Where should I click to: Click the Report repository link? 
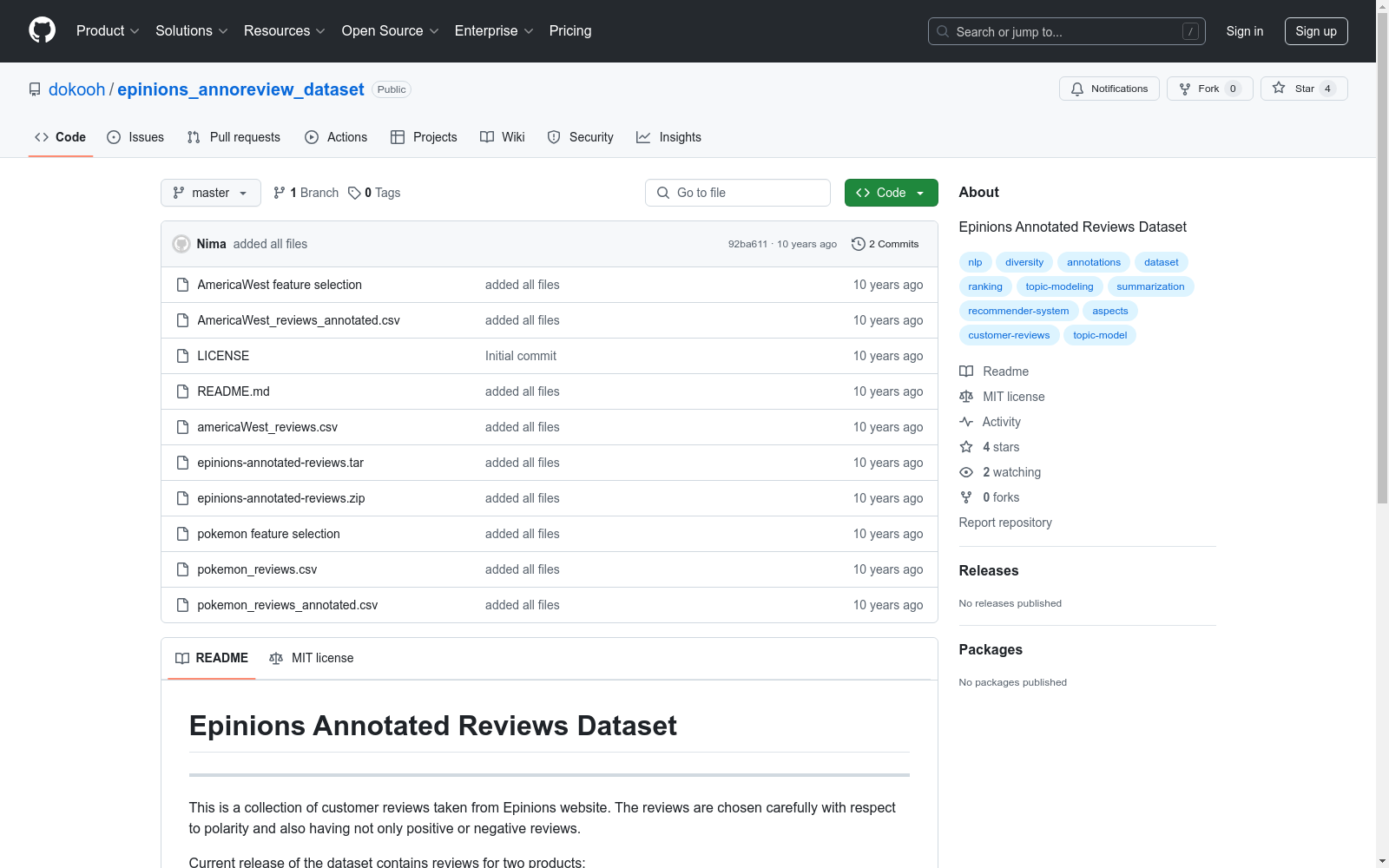coord(1005,523)
